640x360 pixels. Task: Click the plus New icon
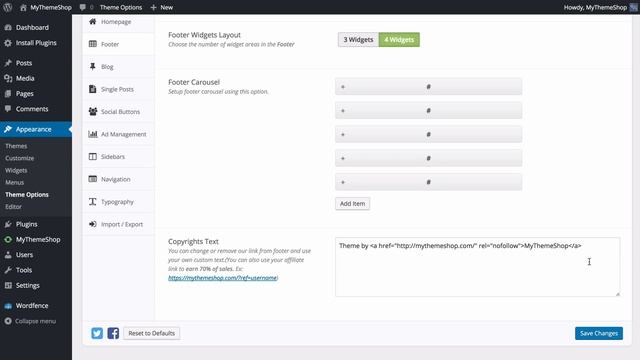(153, 7)
